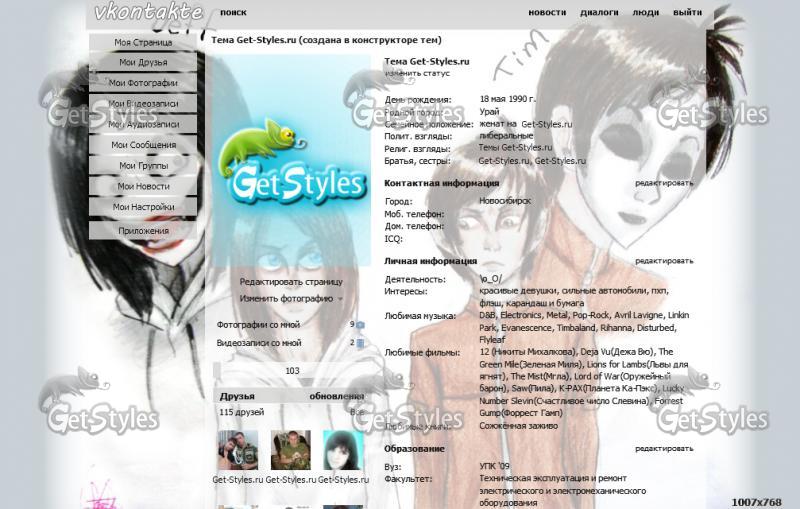Click 'Фотографии со мной' link

coord(258,325)
